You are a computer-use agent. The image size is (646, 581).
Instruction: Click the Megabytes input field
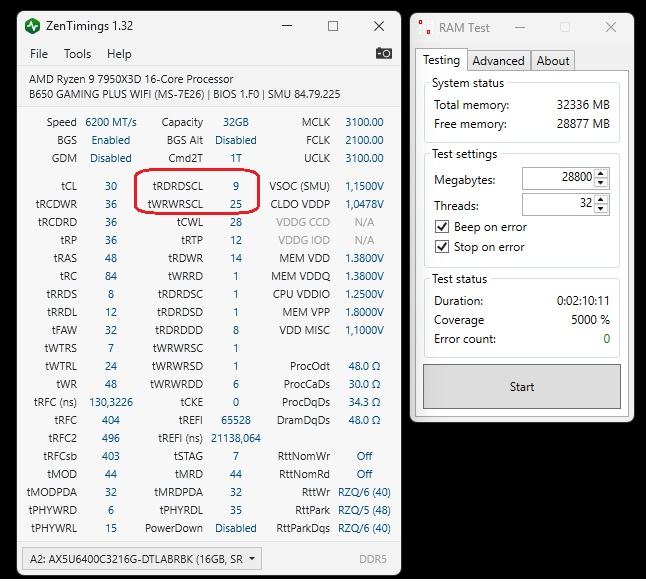click(558, 178)
